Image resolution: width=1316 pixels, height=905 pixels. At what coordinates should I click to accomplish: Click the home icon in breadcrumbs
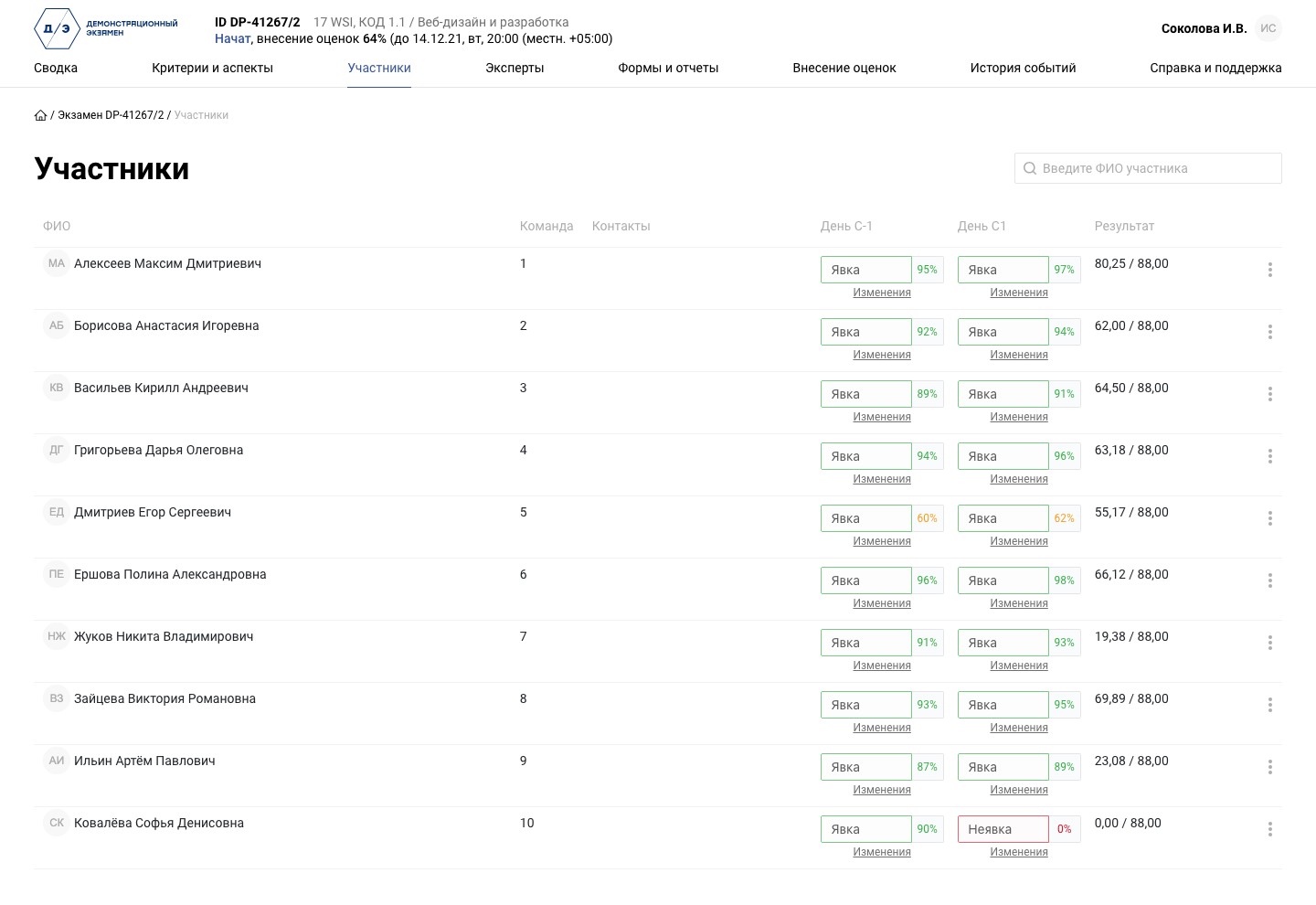click(x=40, y=115)
